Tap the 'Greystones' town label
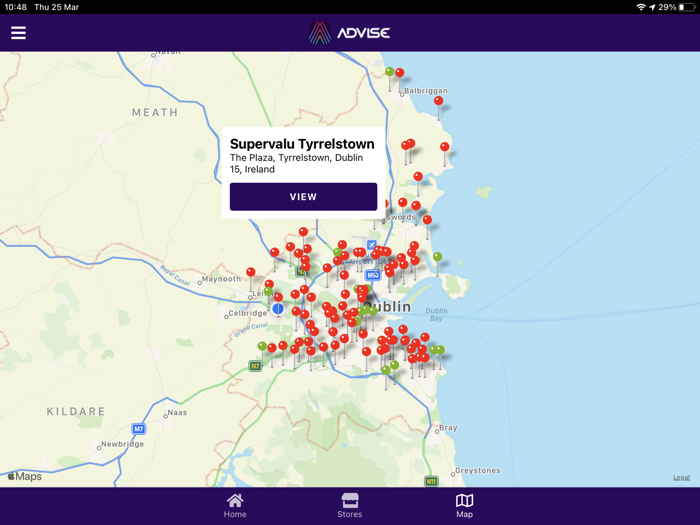The width and height of the screenshot is (700, 525). click(x=478, y=471)
